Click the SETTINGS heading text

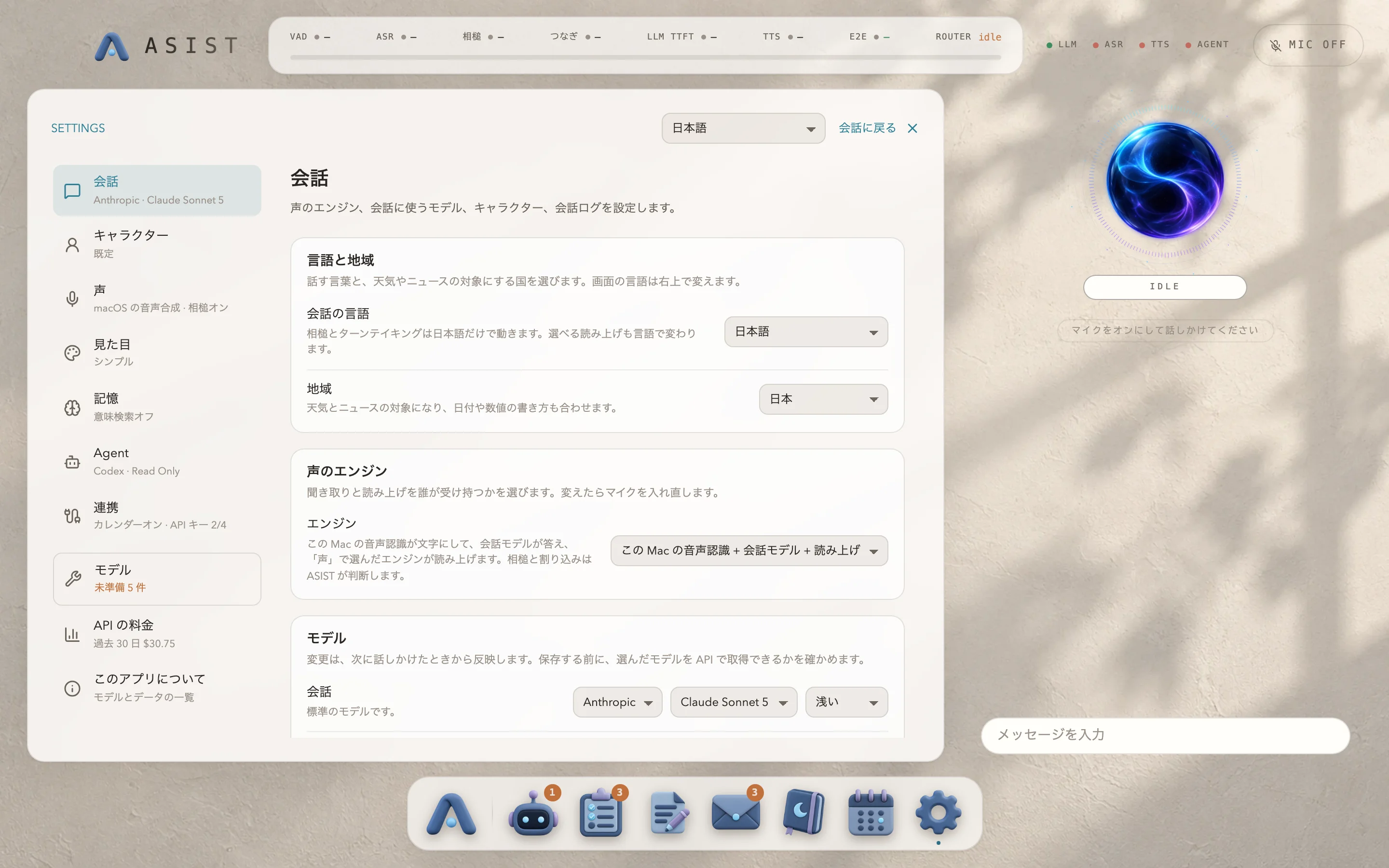pos(78,128)
